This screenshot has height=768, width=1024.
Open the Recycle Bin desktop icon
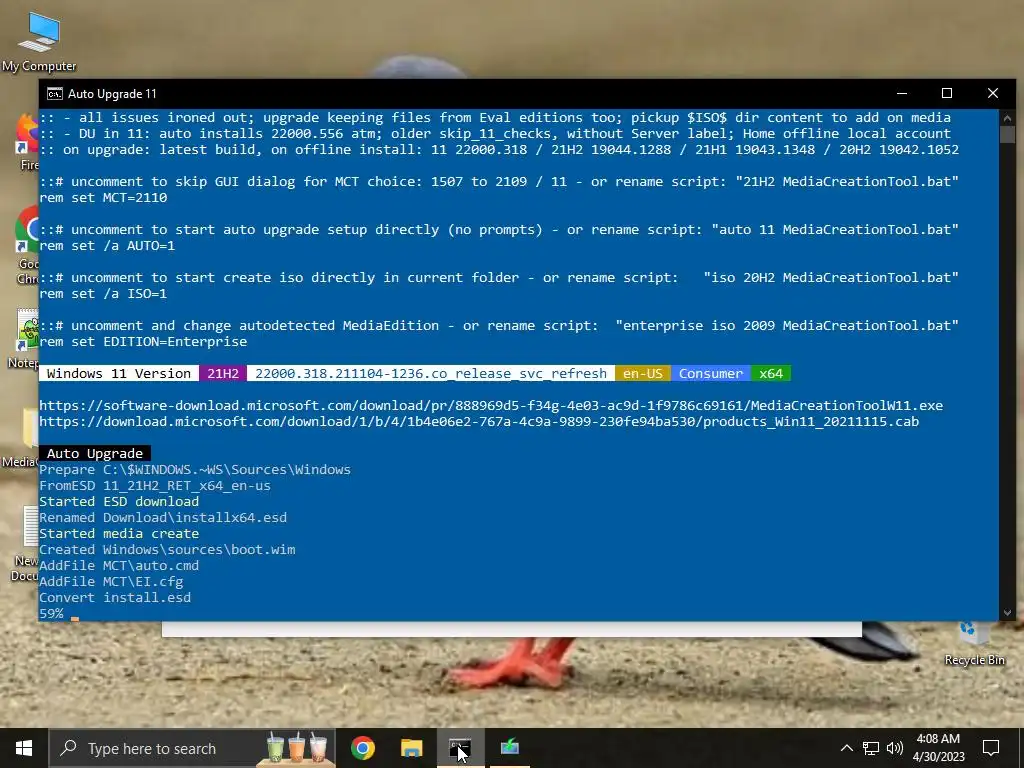tap(974, 643)
